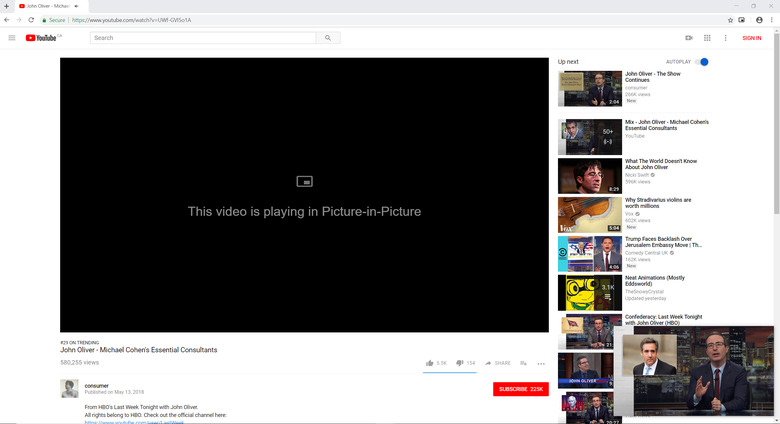Open the yellow cartoon 3.1K playlist thumbnail
Viewport: 780px width, 424px height.
[x=589, y=293]
